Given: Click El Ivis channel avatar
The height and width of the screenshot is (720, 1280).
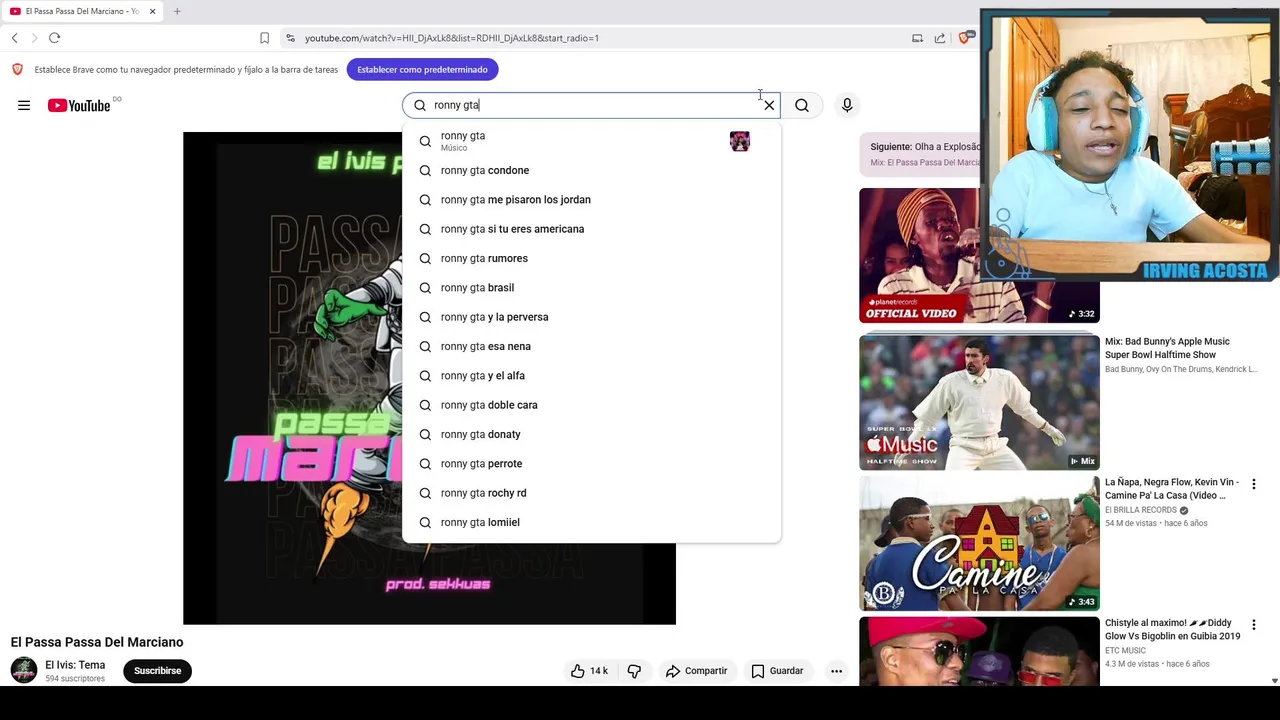Looking at the screenshot, I should 24,670.
